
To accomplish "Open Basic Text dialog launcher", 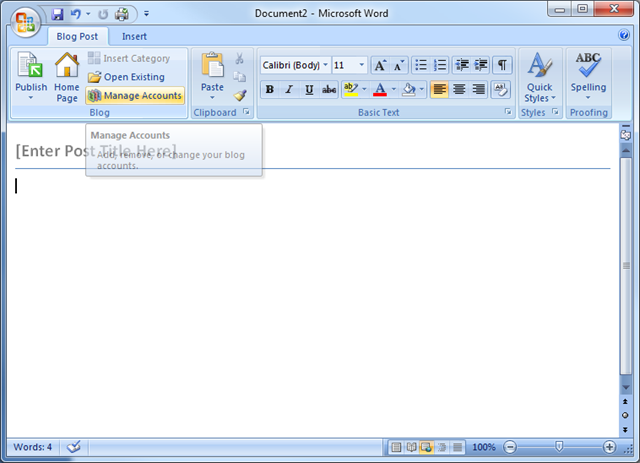I will [x=508, y=111].
